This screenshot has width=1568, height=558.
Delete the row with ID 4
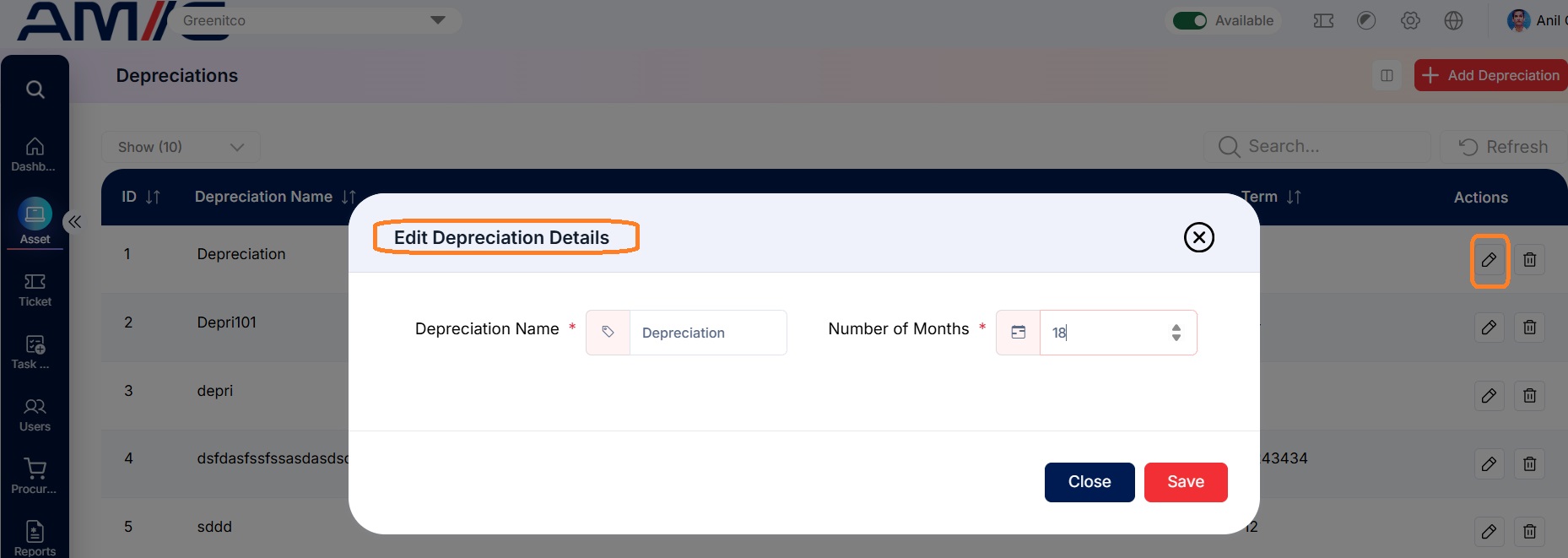pos(1529,464)
